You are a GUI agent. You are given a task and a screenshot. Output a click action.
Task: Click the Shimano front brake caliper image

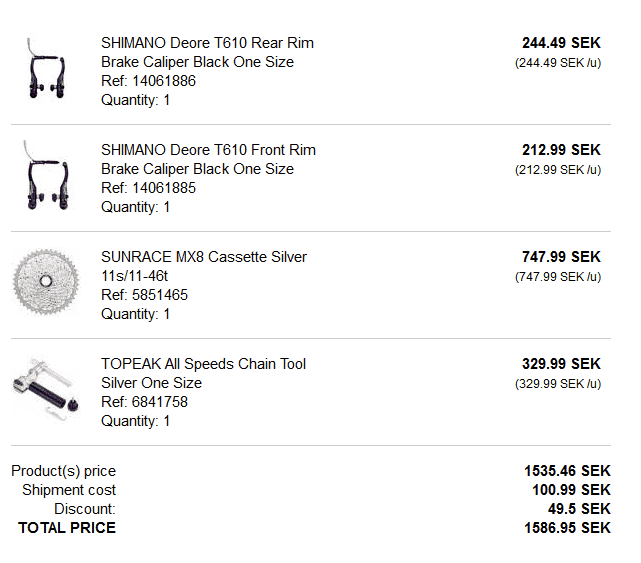coord(46,177)
